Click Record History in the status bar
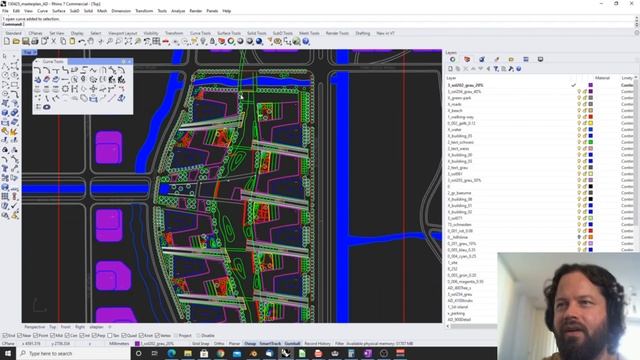This screenshot has width=640, height=360. (317, 344)
